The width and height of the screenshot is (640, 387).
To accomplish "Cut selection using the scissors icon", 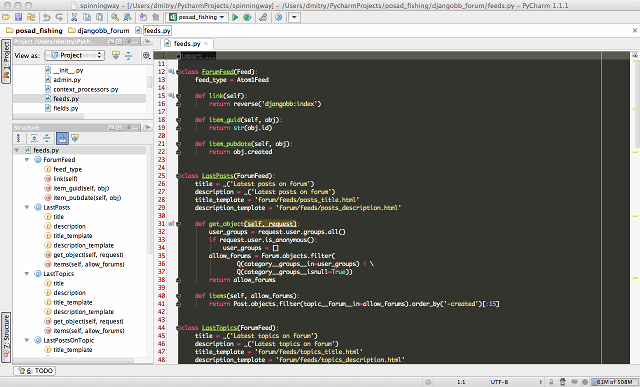I will (x=74, y=17).
